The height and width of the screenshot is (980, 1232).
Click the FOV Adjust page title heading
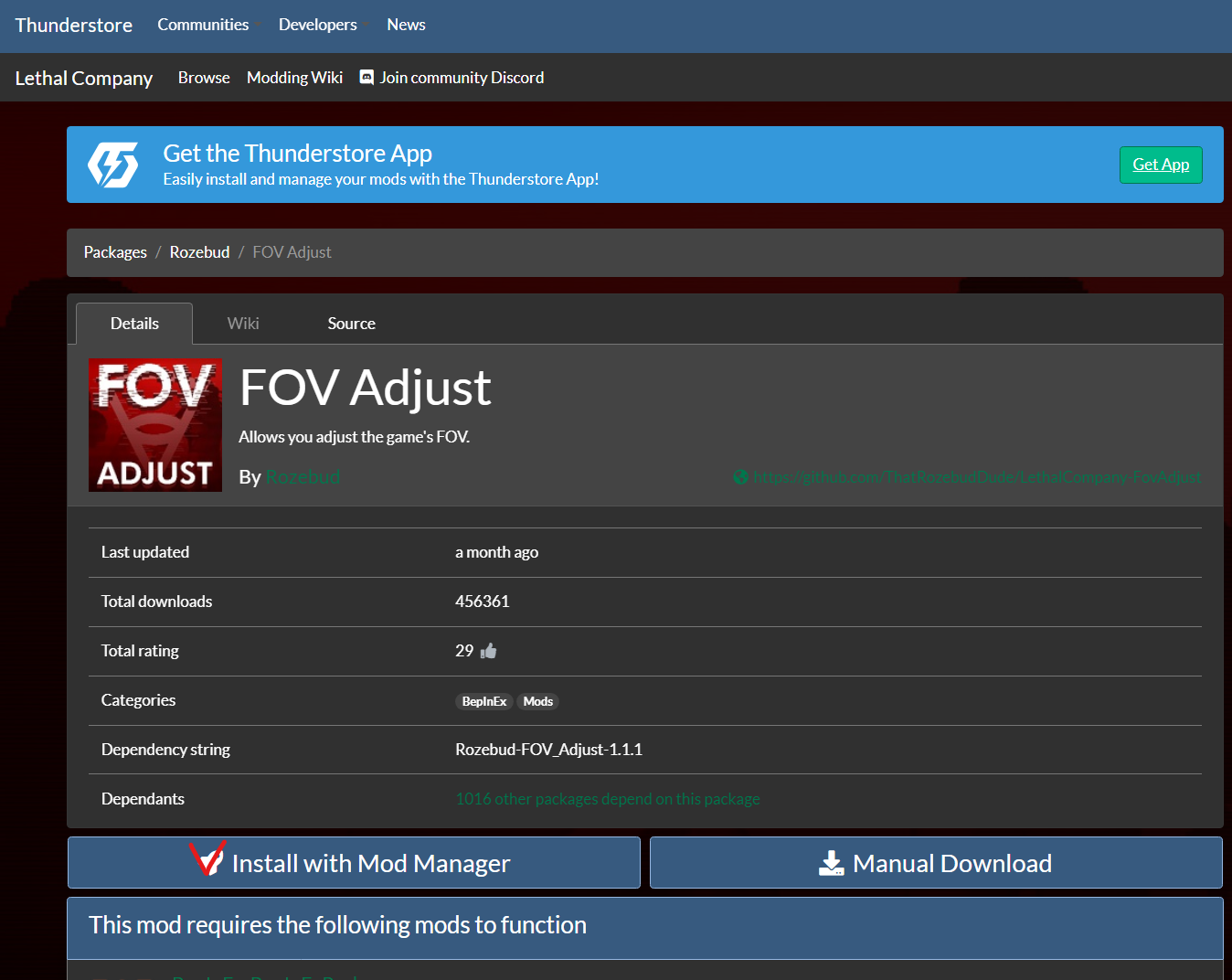pos(366,388)
